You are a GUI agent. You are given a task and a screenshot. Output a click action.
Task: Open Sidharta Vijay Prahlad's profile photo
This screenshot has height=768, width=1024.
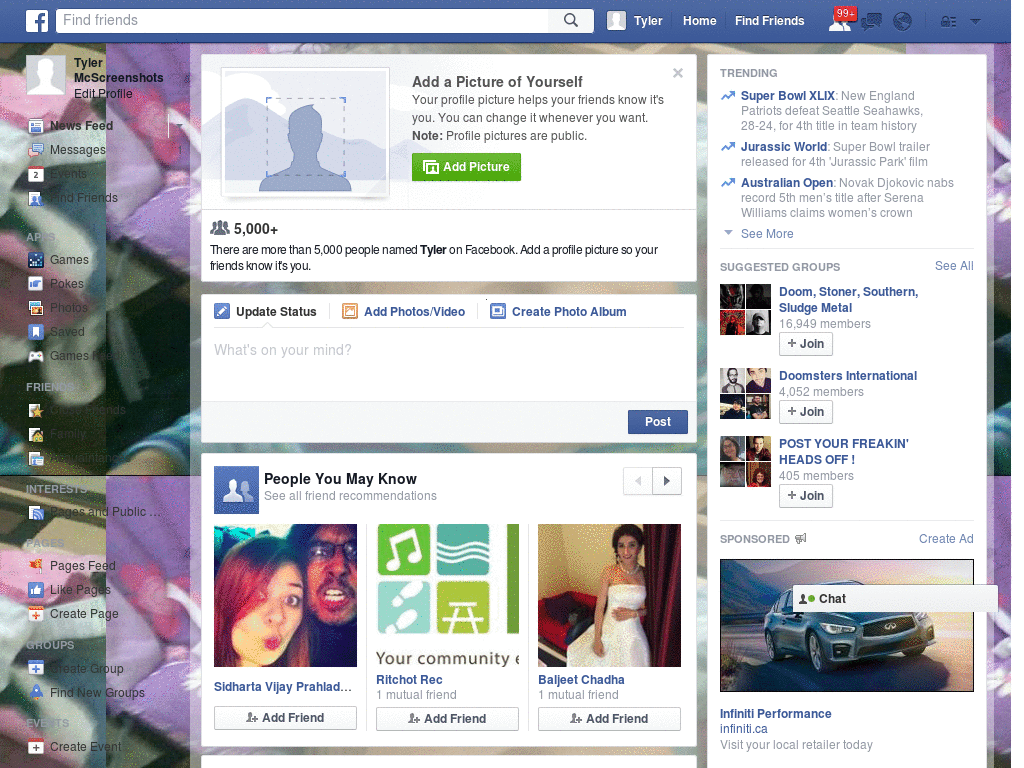point(285,596)
